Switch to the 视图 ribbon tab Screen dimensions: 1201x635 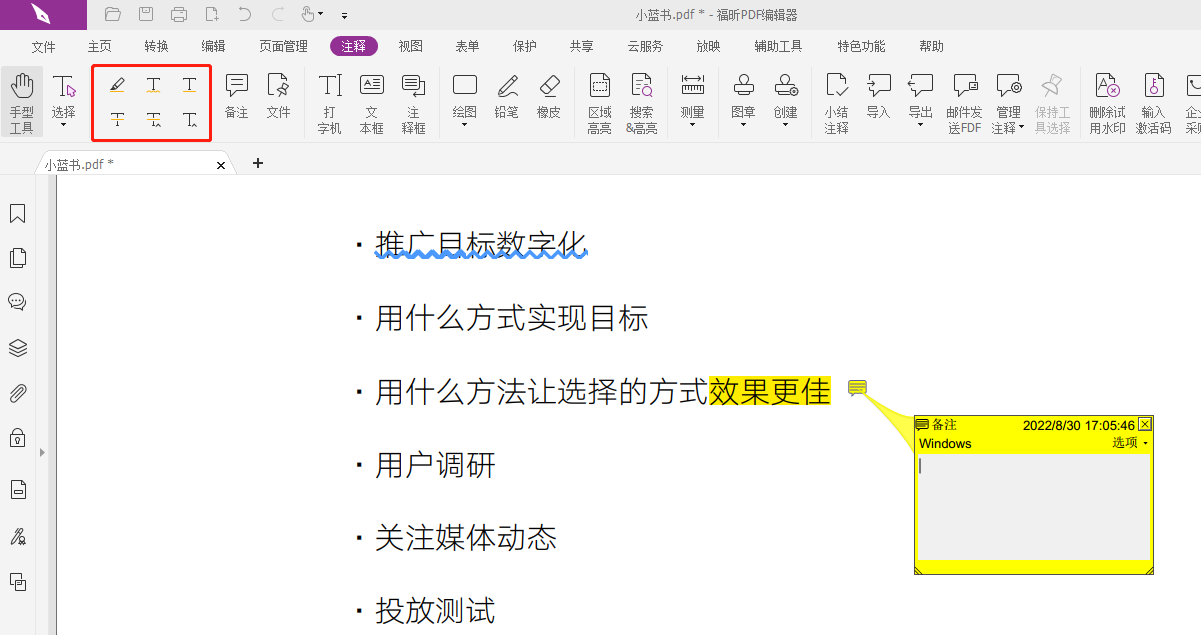(x=410, y=45)
